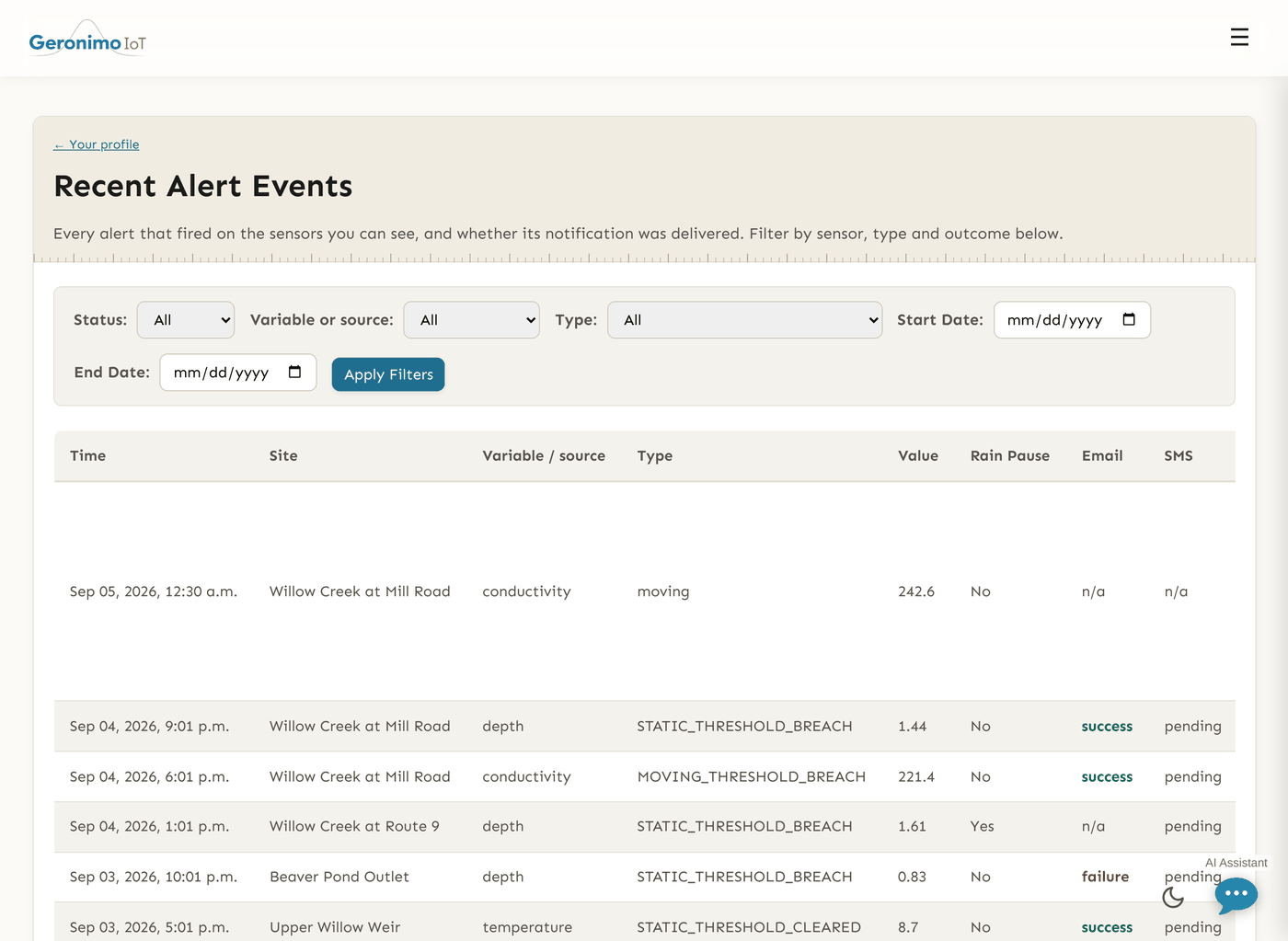Click the Rain Pause column header
1288x941 pixels.
click(x=1009, y=455)
